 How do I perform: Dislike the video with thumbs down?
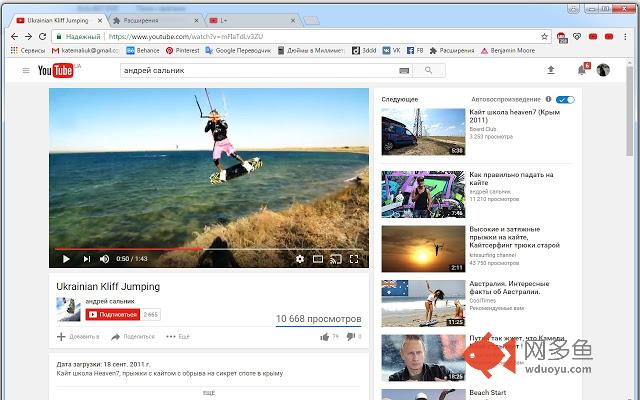coord(350,337)
